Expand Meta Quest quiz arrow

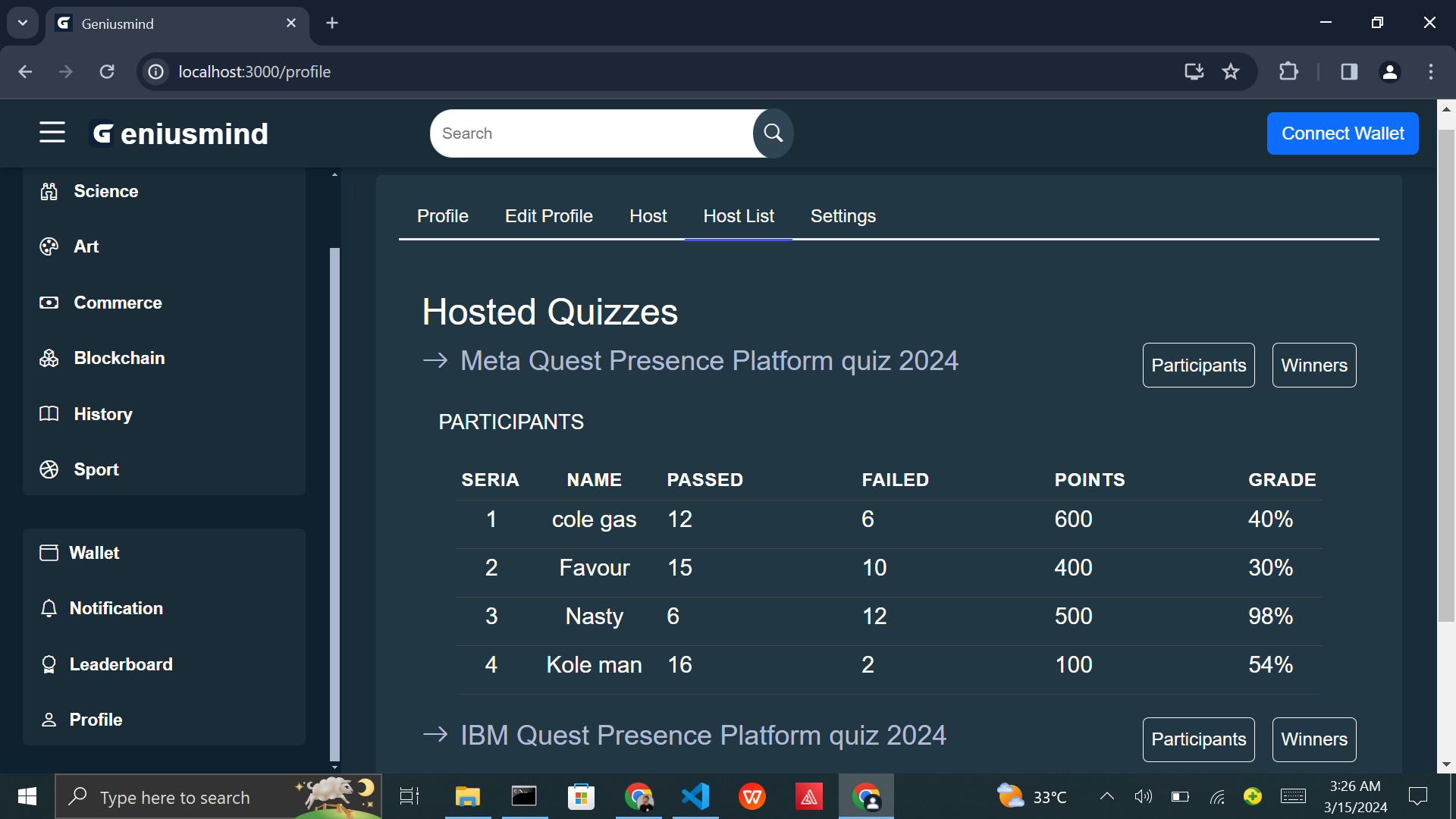pyautogui.click(x=435, y=360)
